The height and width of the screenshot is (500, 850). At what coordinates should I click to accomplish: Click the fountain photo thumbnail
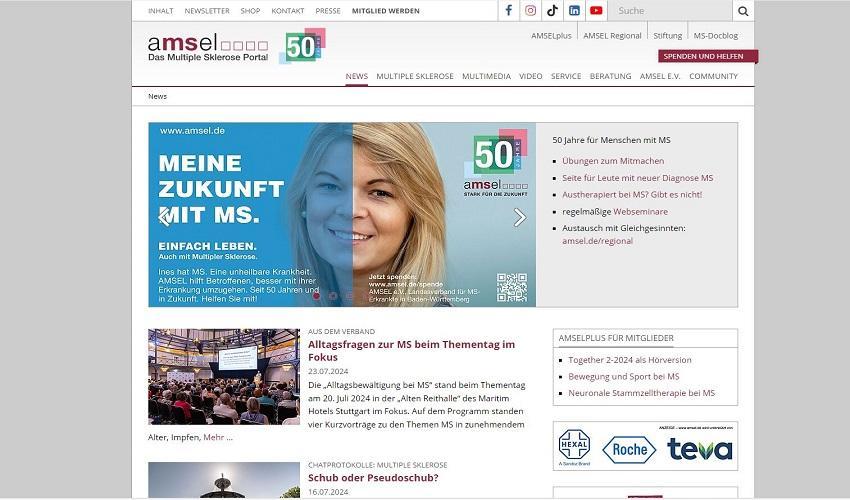coord(224,480)
